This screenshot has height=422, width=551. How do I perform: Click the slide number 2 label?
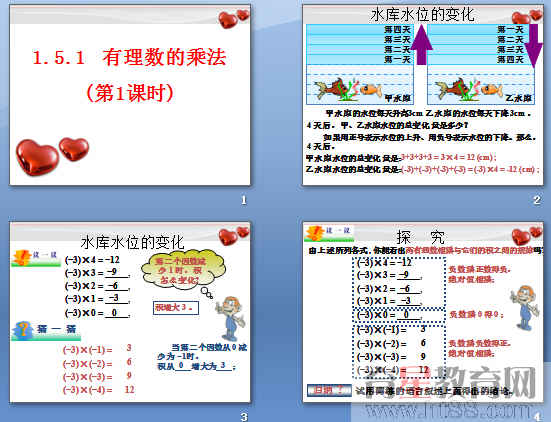536,200
